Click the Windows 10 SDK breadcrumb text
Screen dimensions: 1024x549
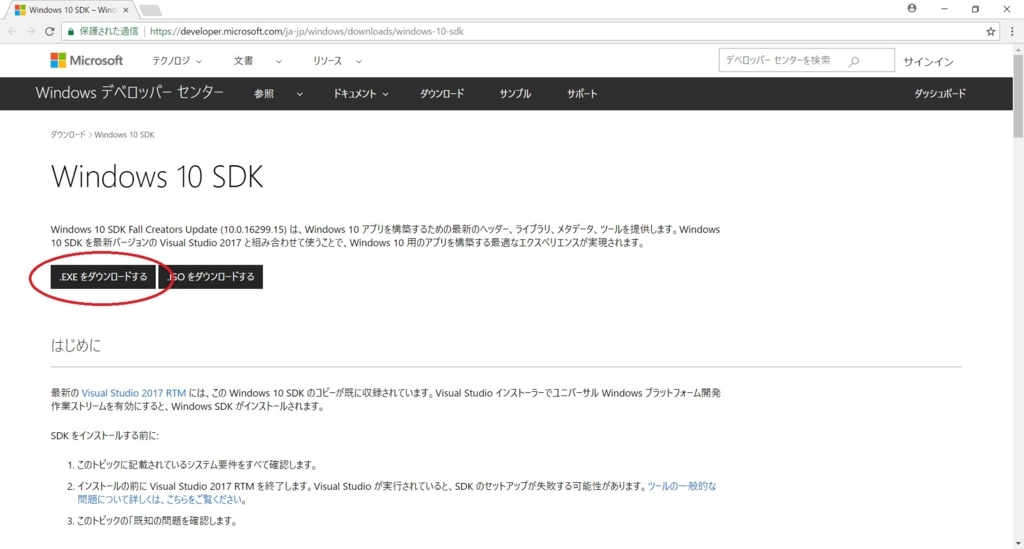point(124,134)
